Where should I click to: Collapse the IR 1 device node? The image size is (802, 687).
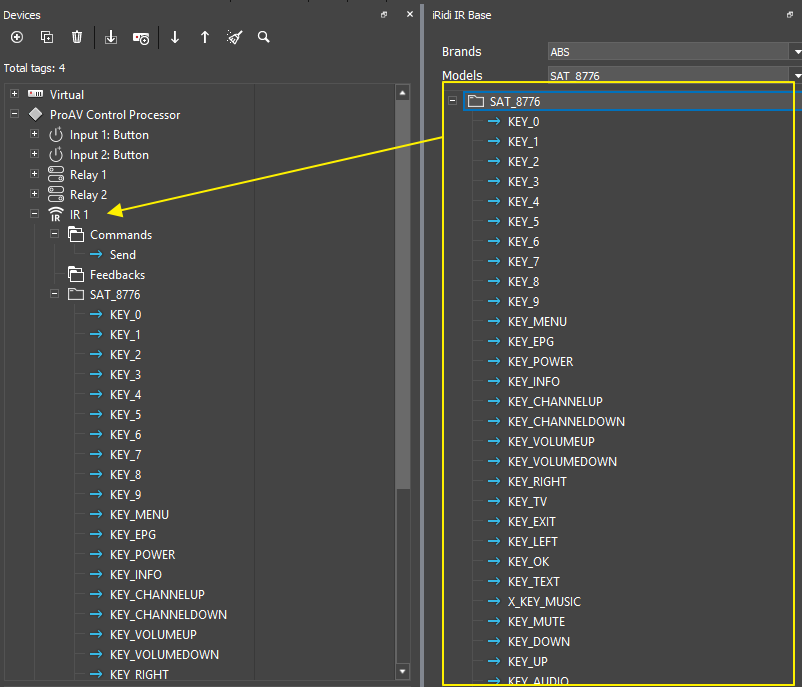point(33,214)
